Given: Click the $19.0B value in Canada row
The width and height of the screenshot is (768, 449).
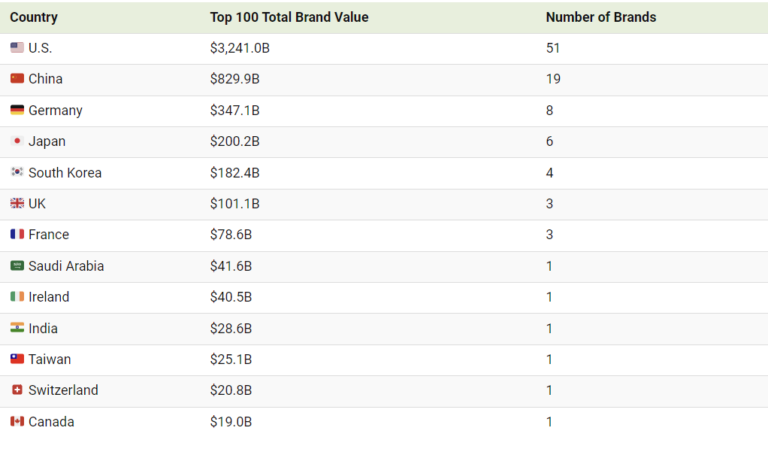Looking at the screenshot, I should pyautogui.click(x=231, y=422).
